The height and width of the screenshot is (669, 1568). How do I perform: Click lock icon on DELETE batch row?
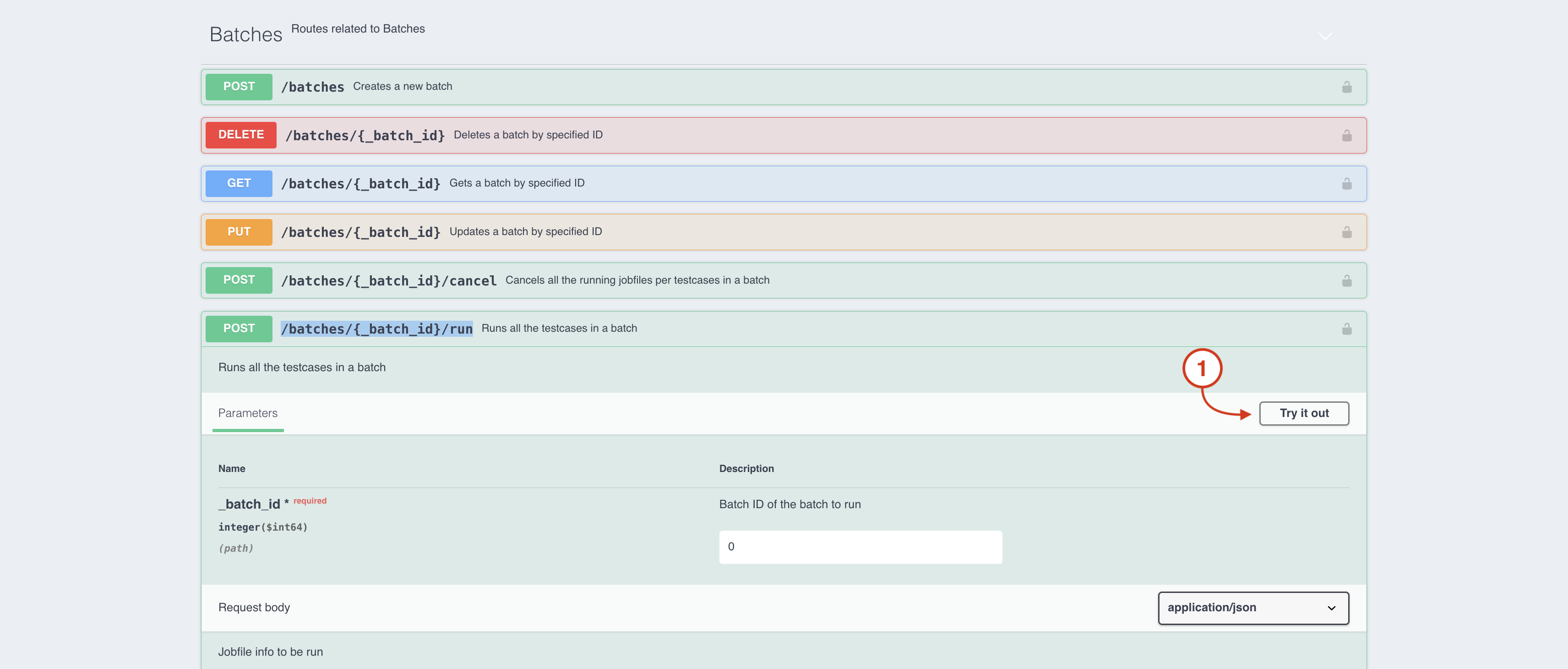tap(1346, 135)
